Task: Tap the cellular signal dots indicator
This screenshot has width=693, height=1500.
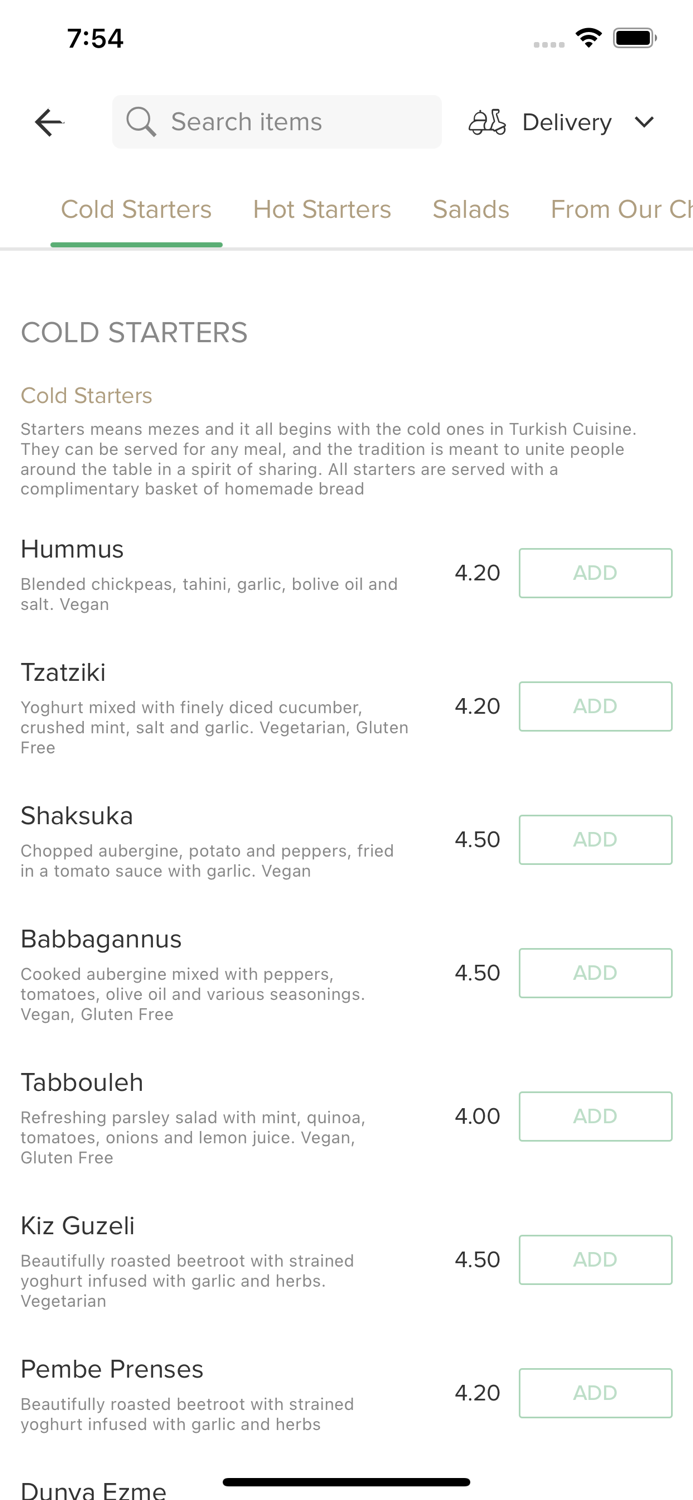Action: (x=548, y=44)
